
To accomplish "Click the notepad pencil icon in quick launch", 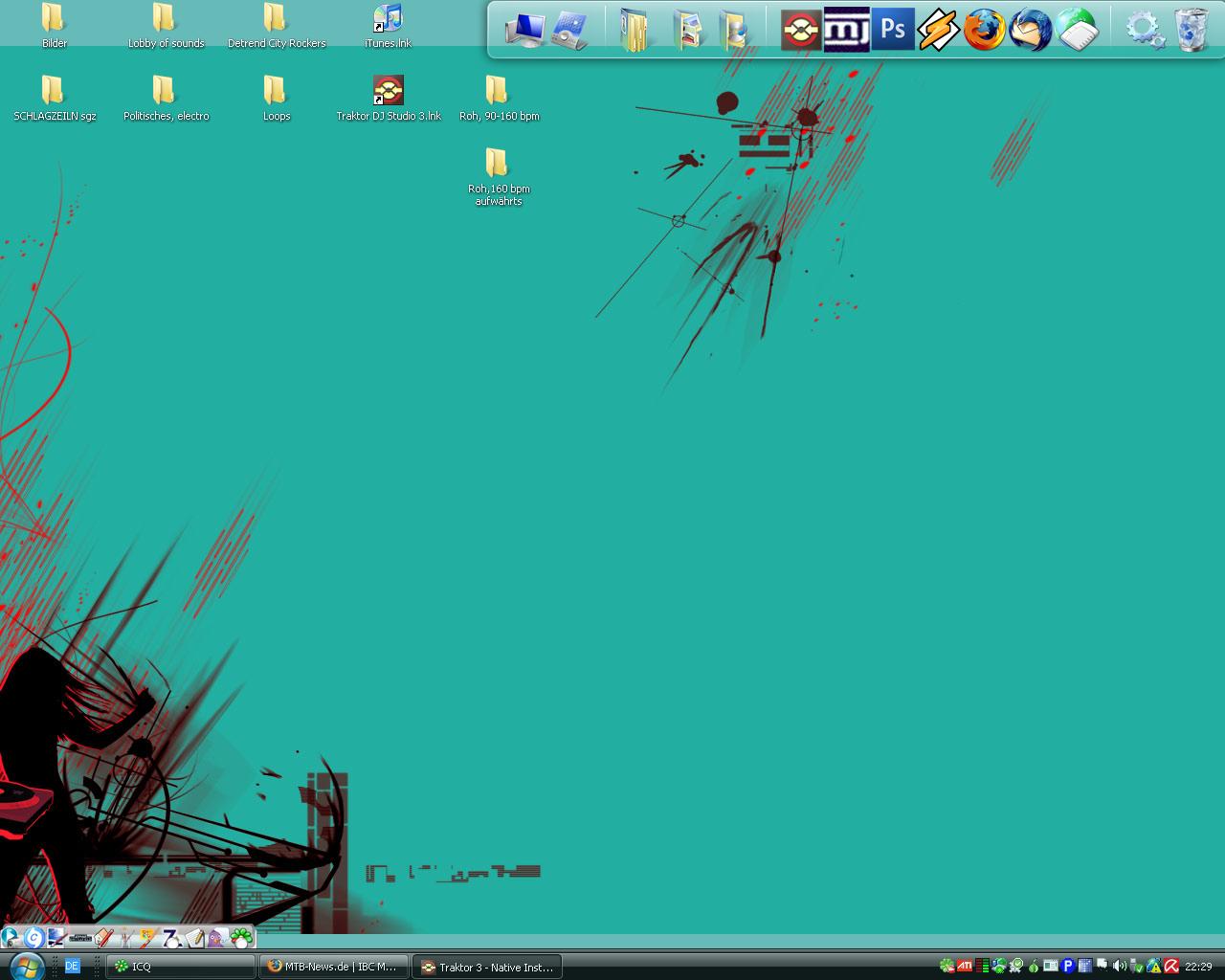I will (196, 938).
